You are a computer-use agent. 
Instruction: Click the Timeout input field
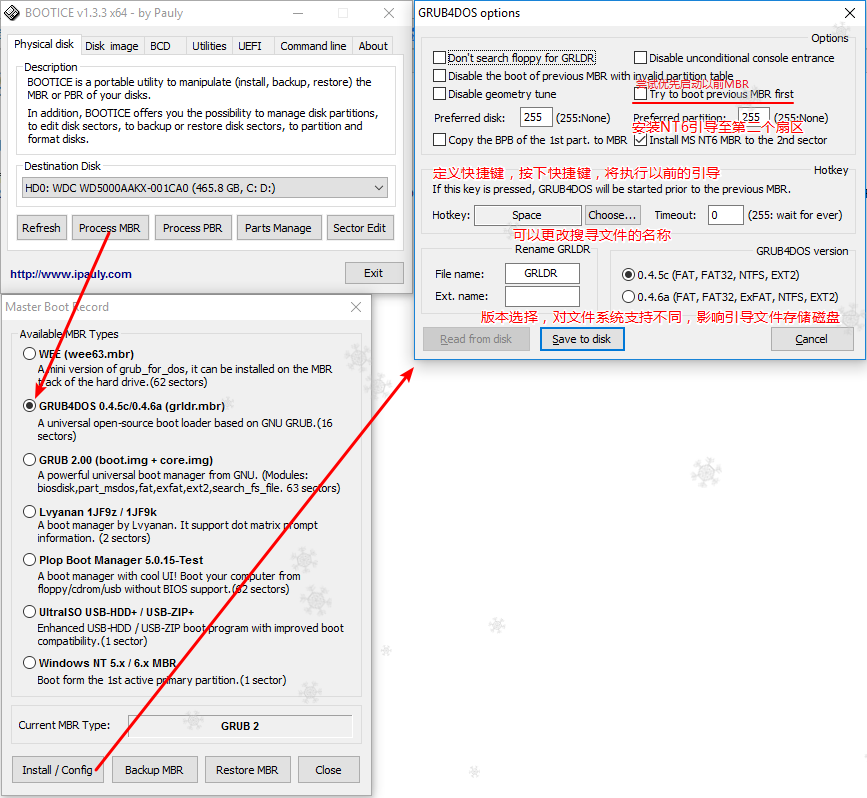click(x=725, y=215)
